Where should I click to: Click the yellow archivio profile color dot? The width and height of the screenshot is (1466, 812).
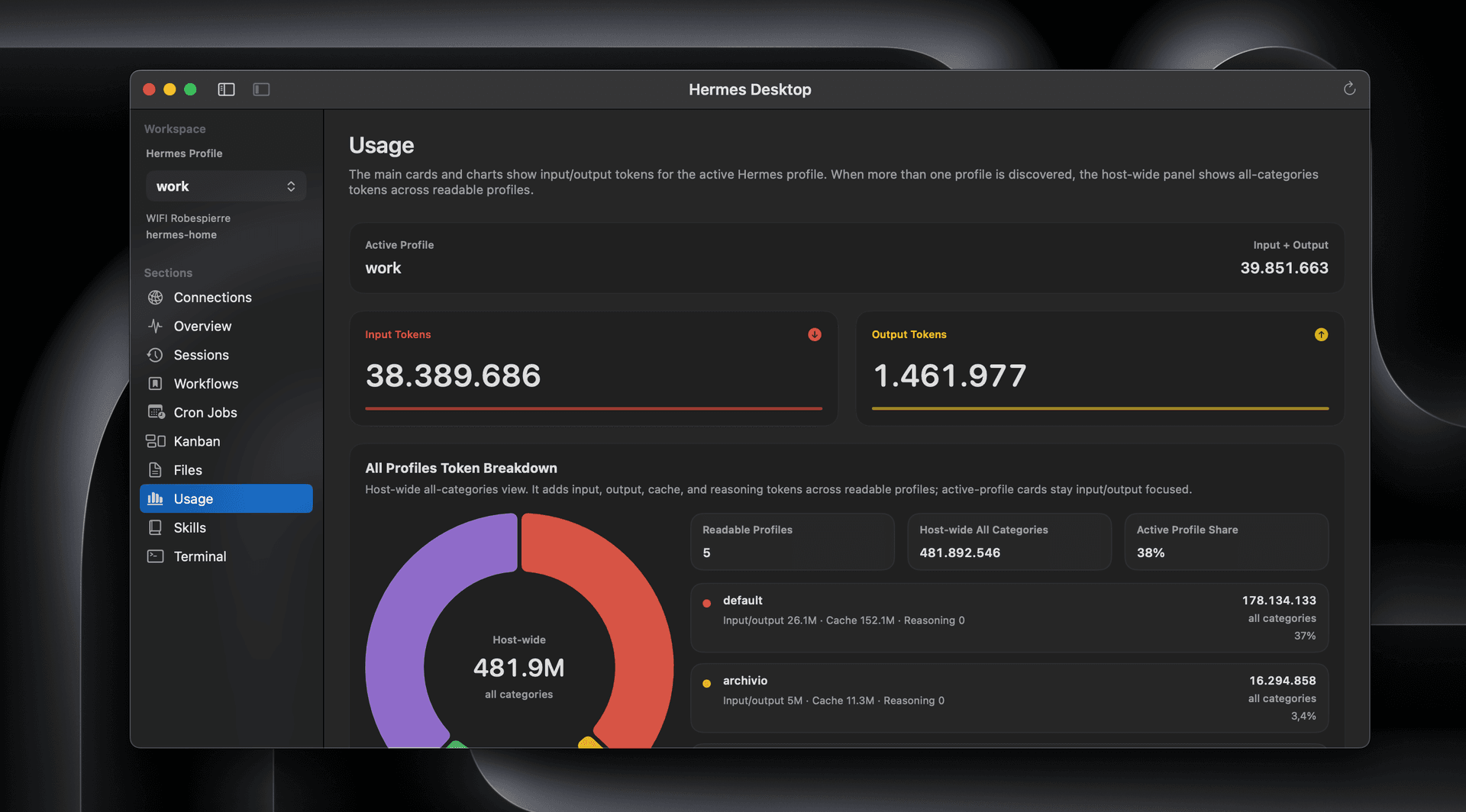pyautogui.click(x=707, y=683)
